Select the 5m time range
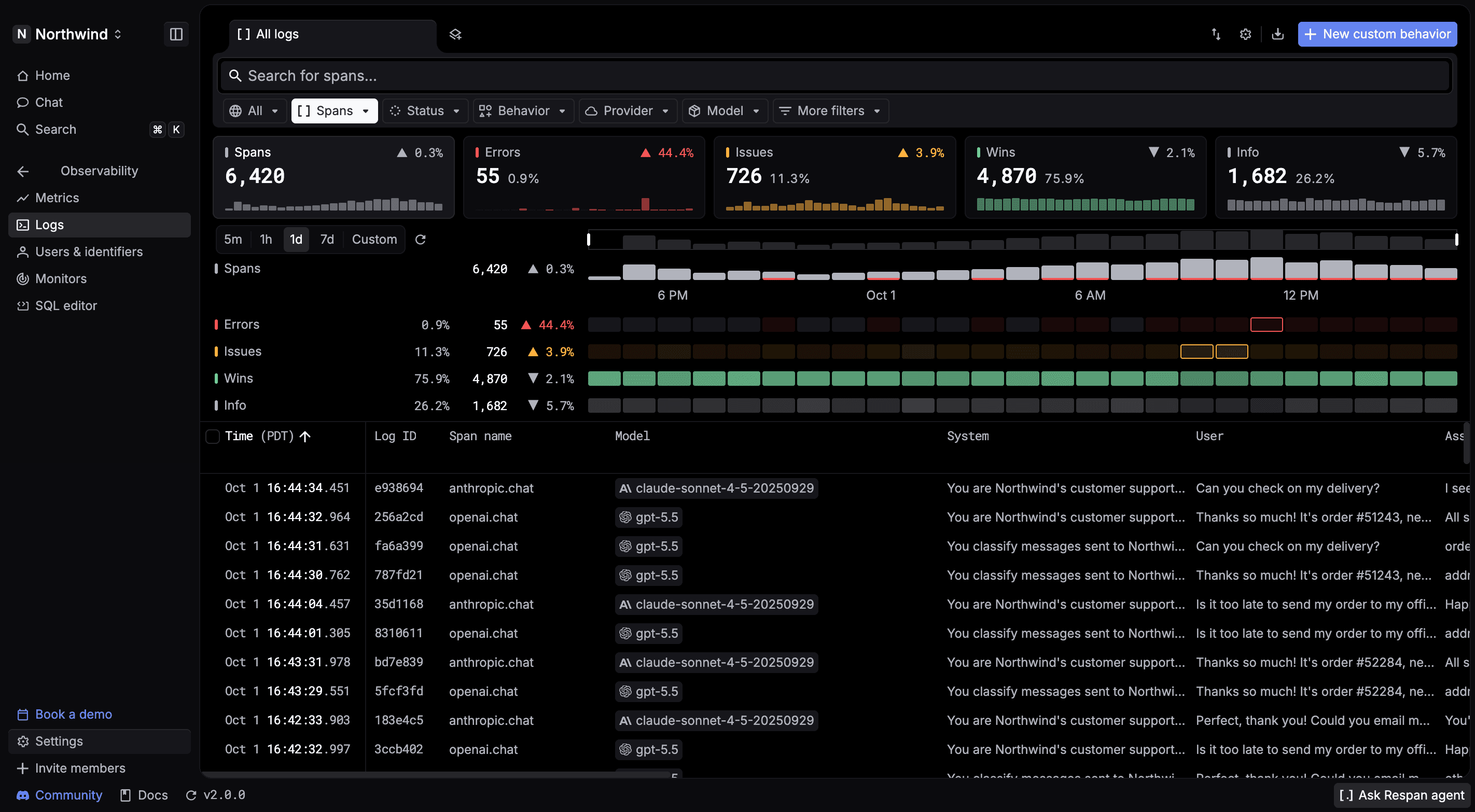This screenshot has width=1475, height=812. [x=233, y=240]
